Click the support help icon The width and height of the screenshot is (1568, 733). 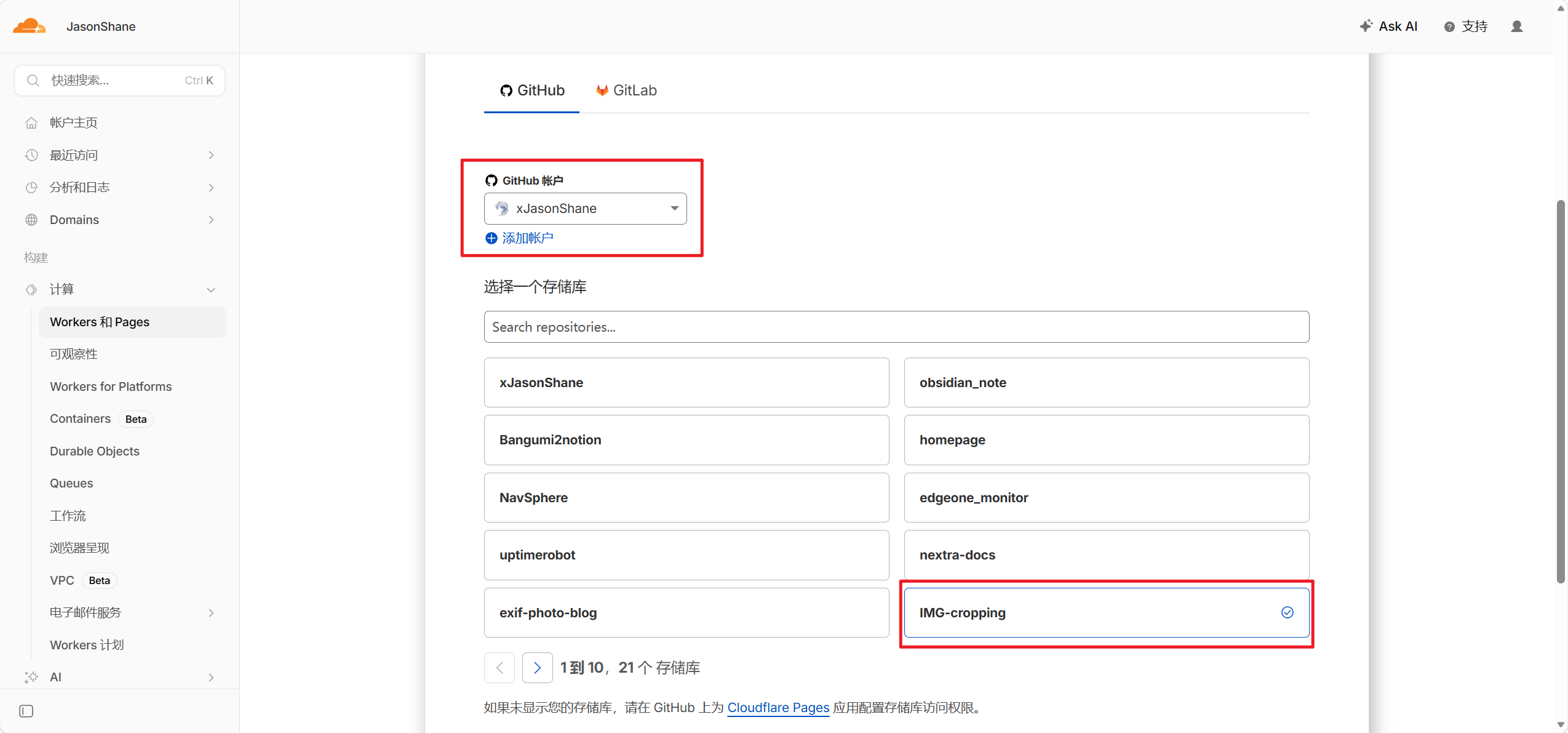(x=1449, y=26)
